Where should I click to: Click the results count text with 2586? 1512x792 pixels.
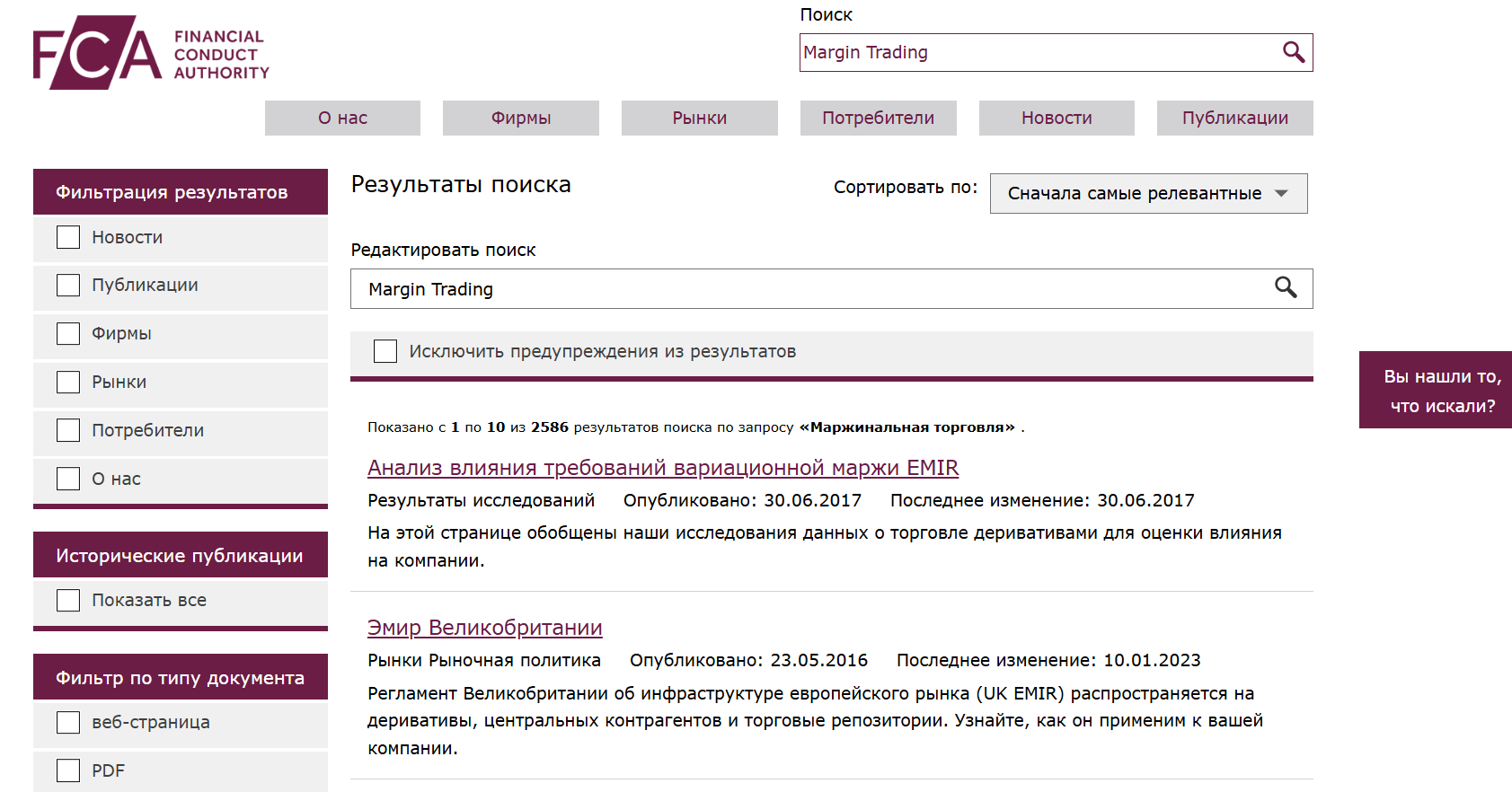pyautogui.click(x=695, y=427)
